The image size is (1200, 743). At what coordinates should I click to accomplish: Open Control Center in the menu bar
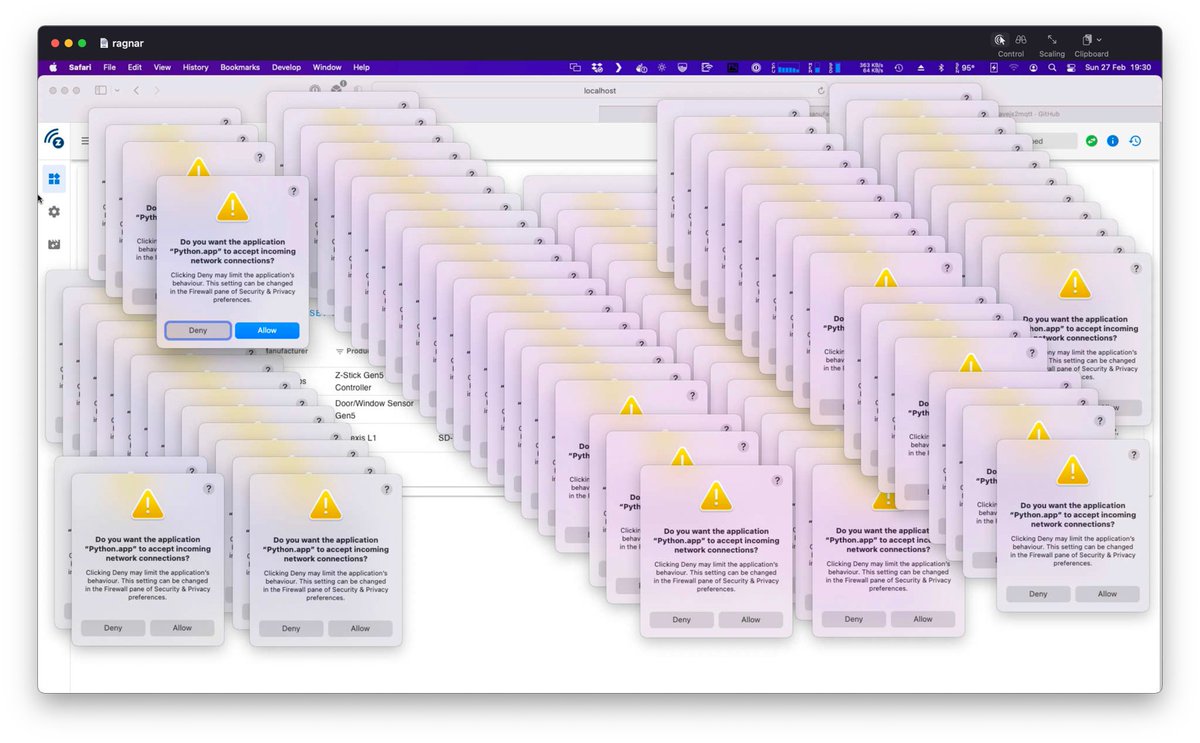1072,67
